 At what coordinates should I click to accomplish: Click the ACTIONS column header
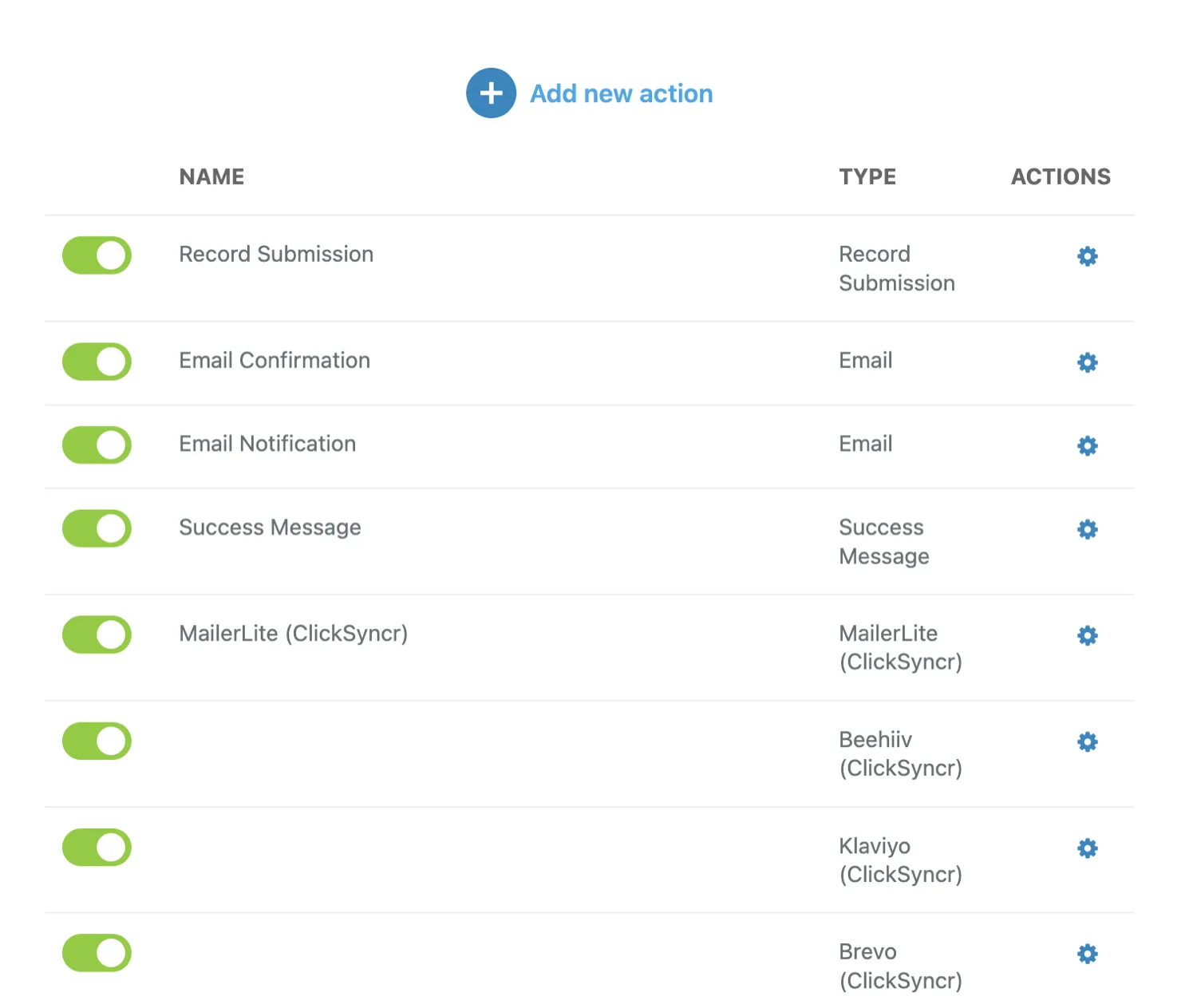pos(1061,176)
